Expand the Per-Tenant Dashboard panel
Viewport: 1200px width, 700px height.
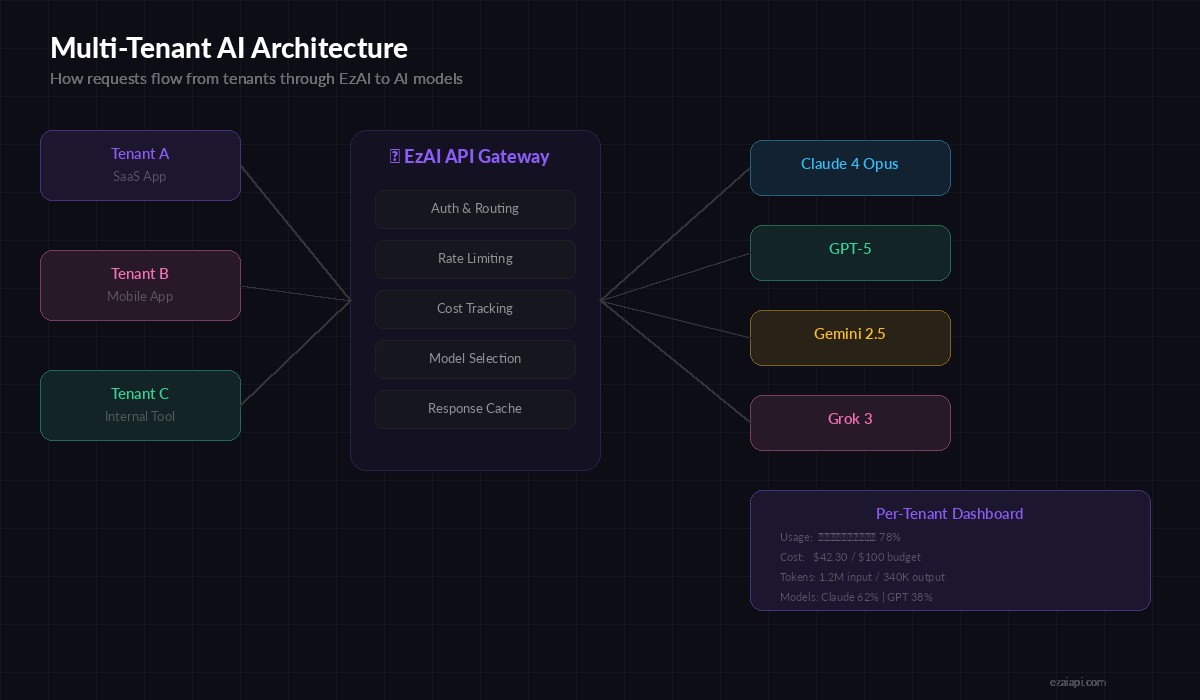click(950, 550)
